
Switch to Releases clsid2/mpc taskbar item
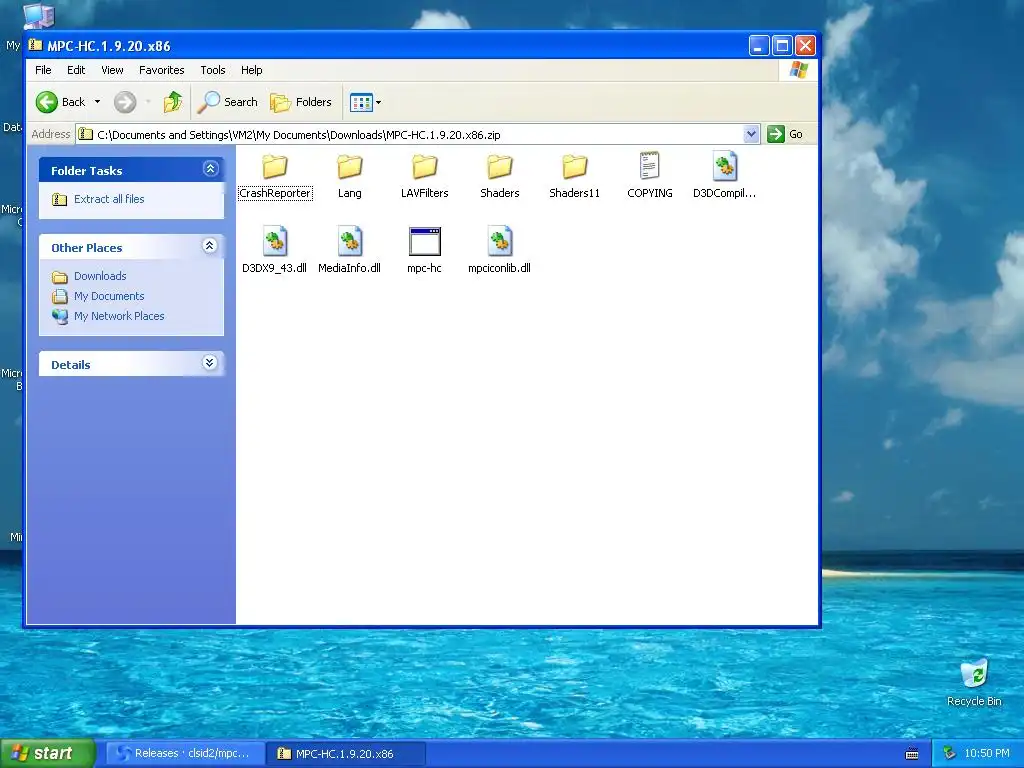click(185, 754)
